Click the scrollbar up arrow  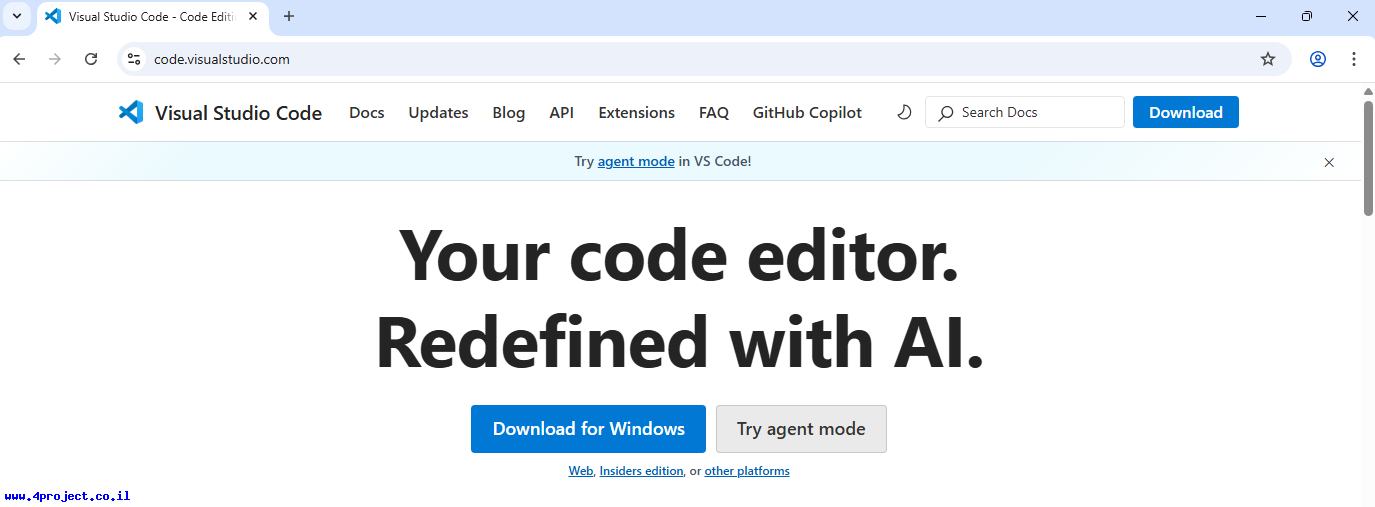click(x=1368, y=92)
